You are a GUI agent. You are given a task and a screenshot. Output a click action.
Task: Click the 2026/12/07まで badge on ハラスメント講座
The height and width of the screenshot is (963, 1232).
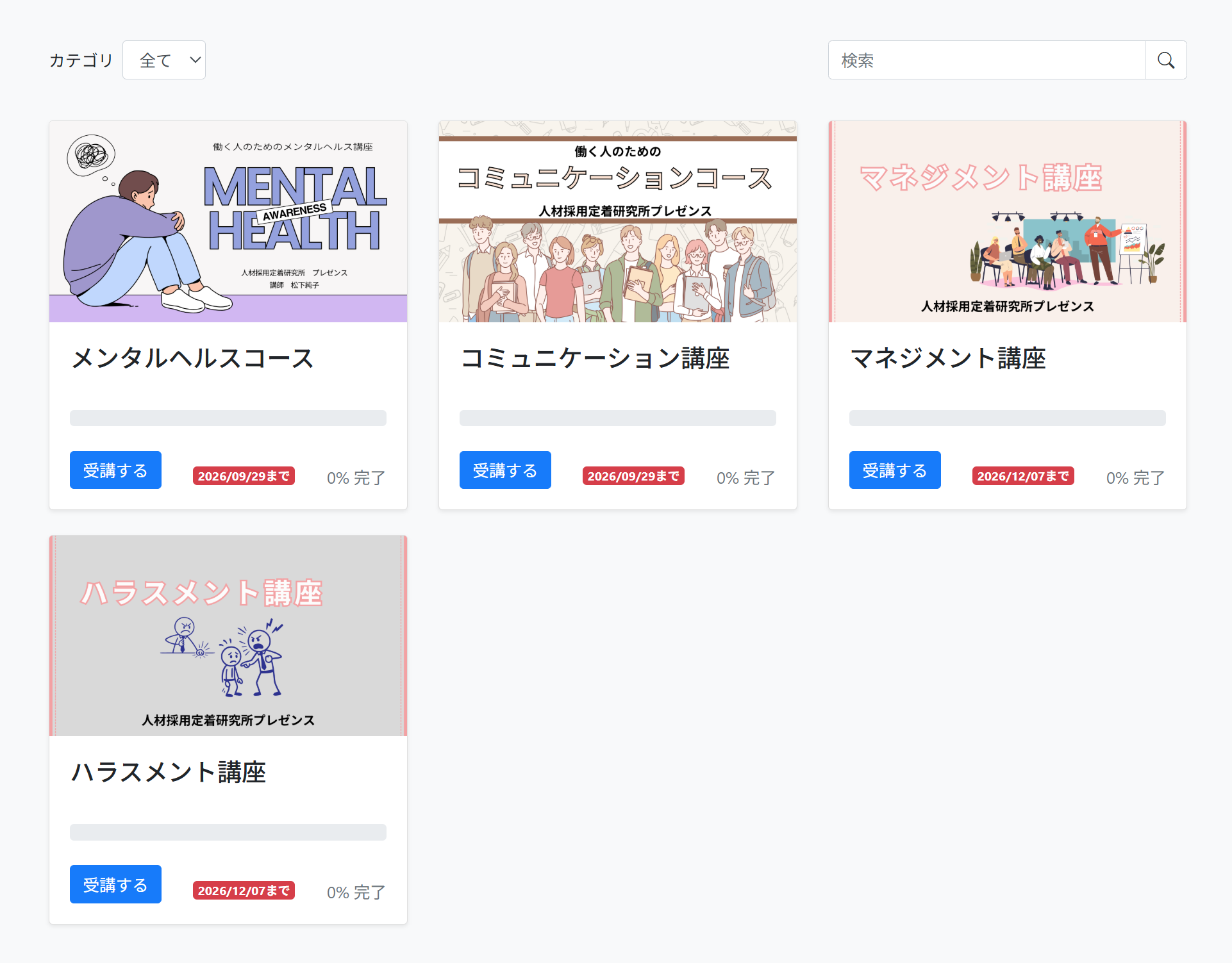pos(244,891)
